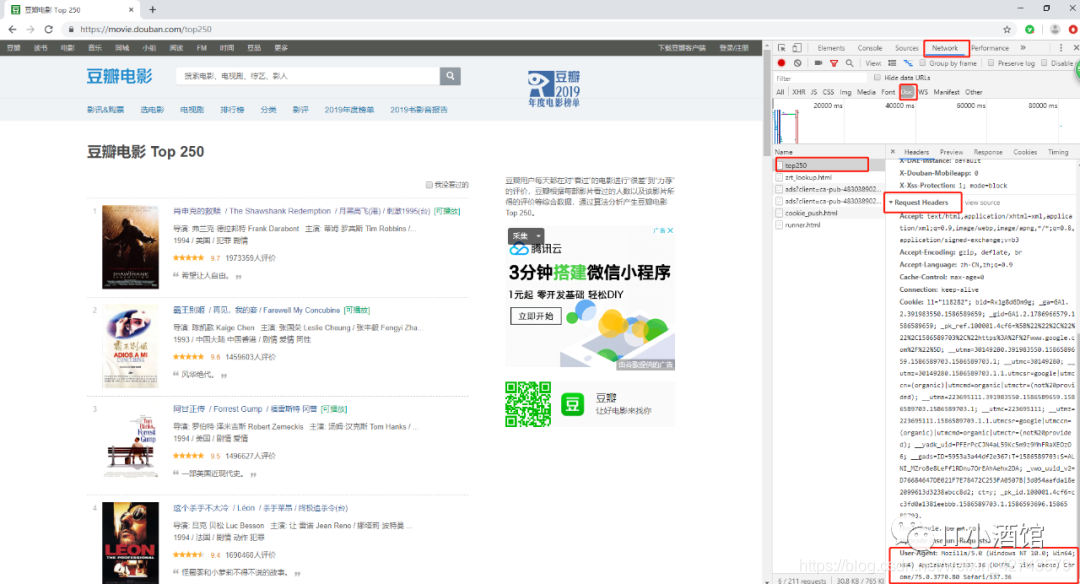Click the red record network log button
The width and height of the screenshot is (1080, 584).
[x=781, y=63]
